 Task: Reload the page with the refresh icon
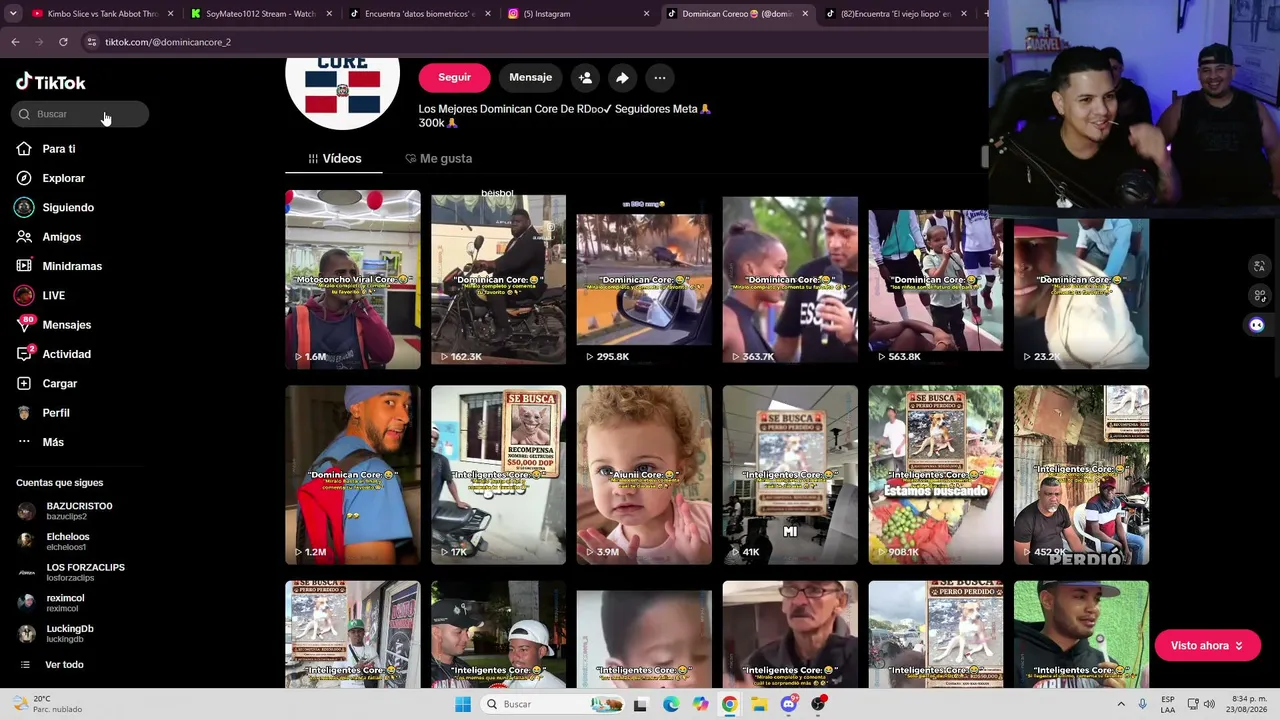[x=63, y=42]
